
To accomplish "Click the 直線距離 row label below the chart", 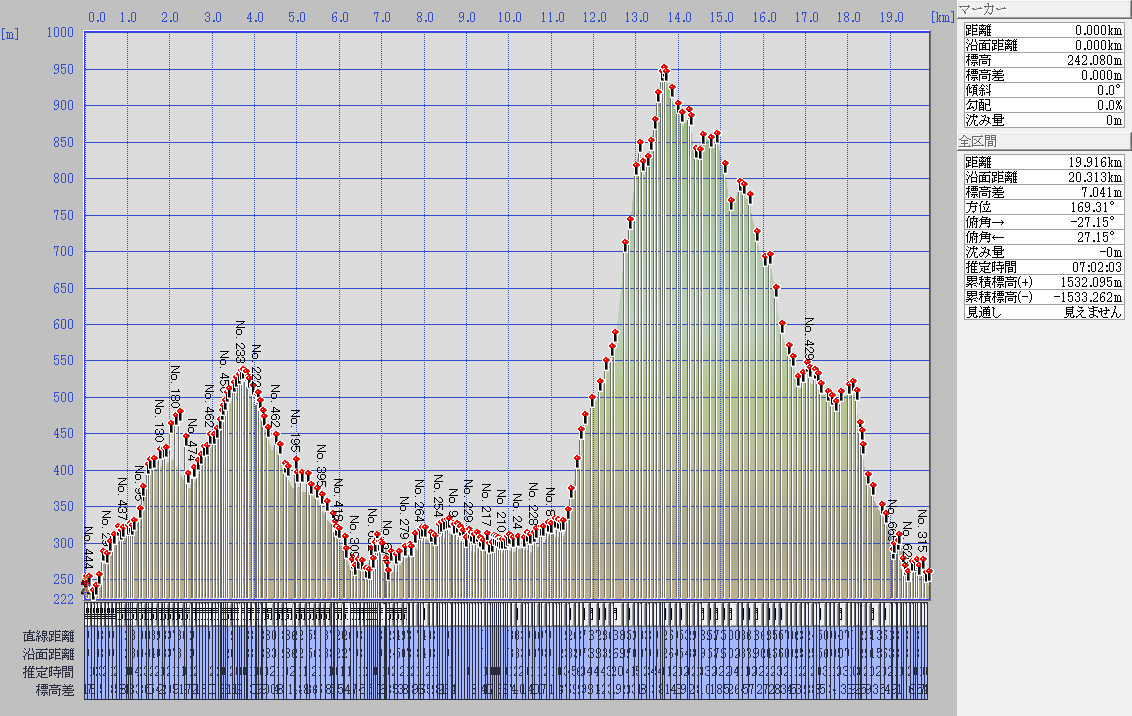I will (48, 636).
